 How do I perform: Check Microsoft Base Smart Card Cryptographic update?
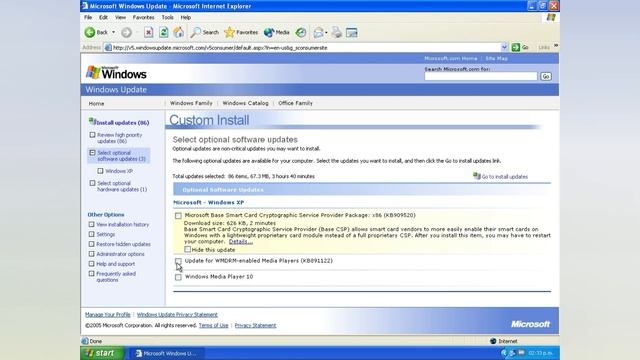pyautogui.click(x=178, y=216)
